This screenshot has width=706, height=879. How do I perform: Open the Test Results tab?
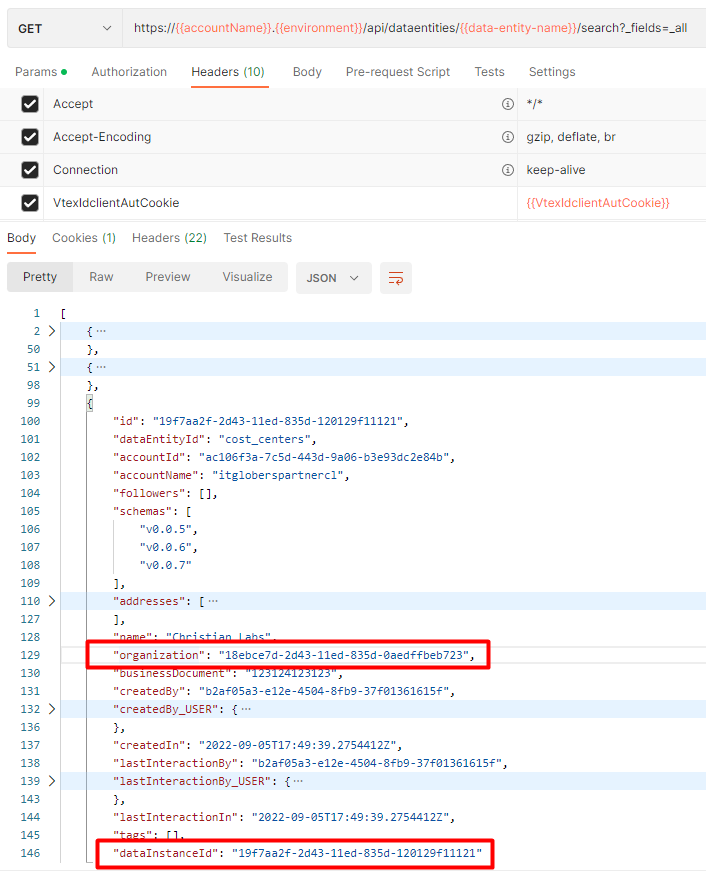click(x=257, y=238)
